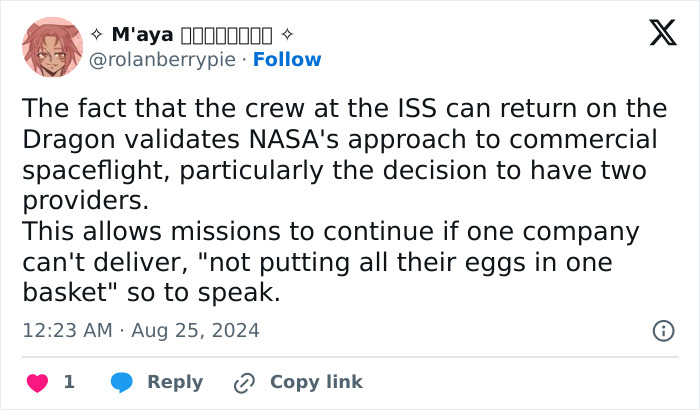The image size is (700, 410).
Task: Click the like count number 1
Action: click(69, 382)
